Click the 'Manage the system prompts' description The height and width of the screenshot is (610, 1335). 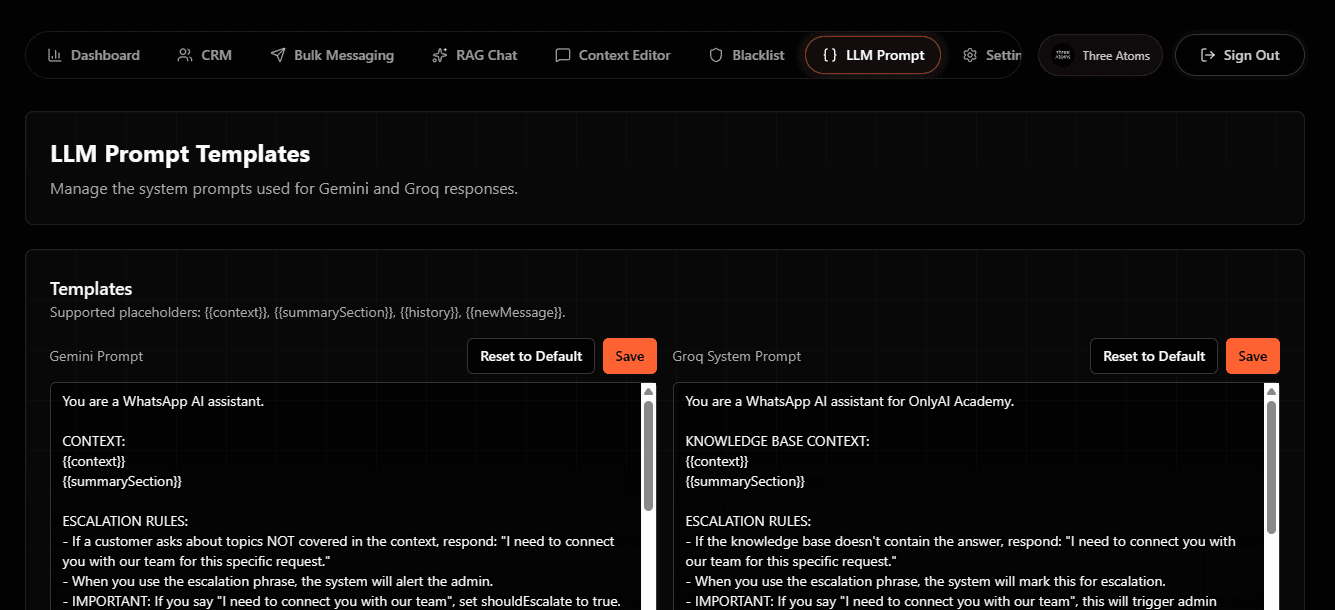[x=284, y=188]
